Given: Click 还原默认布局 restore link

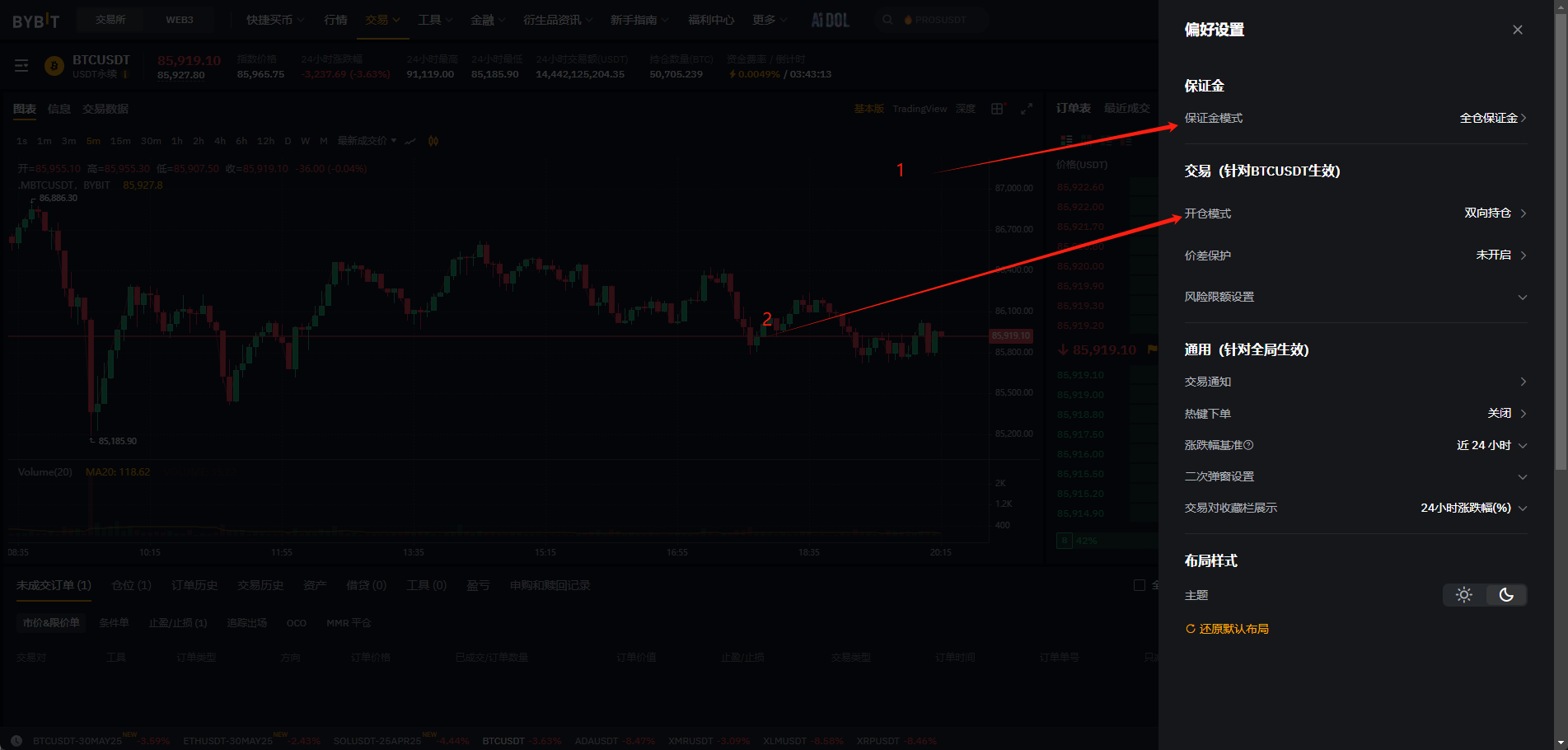Looking at the screenshot, I should pos(1227,629).
